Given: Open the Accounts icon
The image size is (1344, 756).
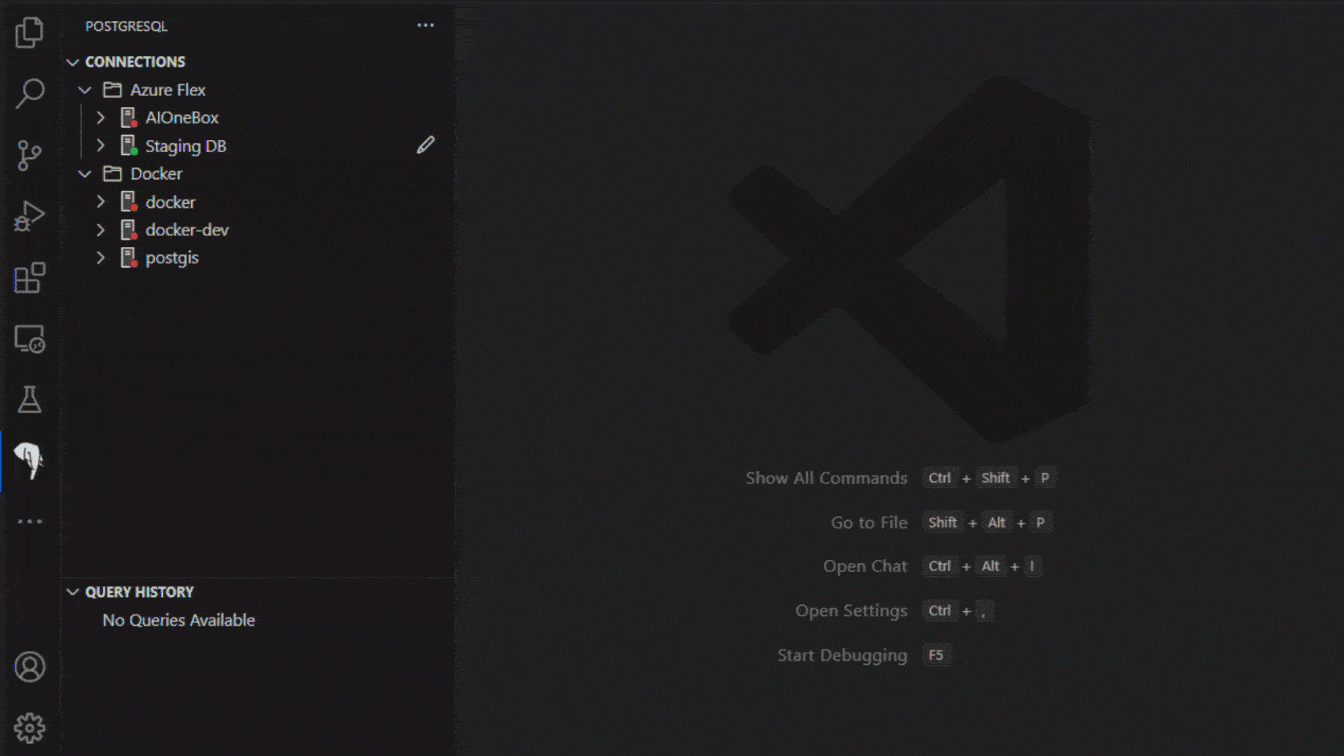Looking at the screenshot, I should coord(29,667).
